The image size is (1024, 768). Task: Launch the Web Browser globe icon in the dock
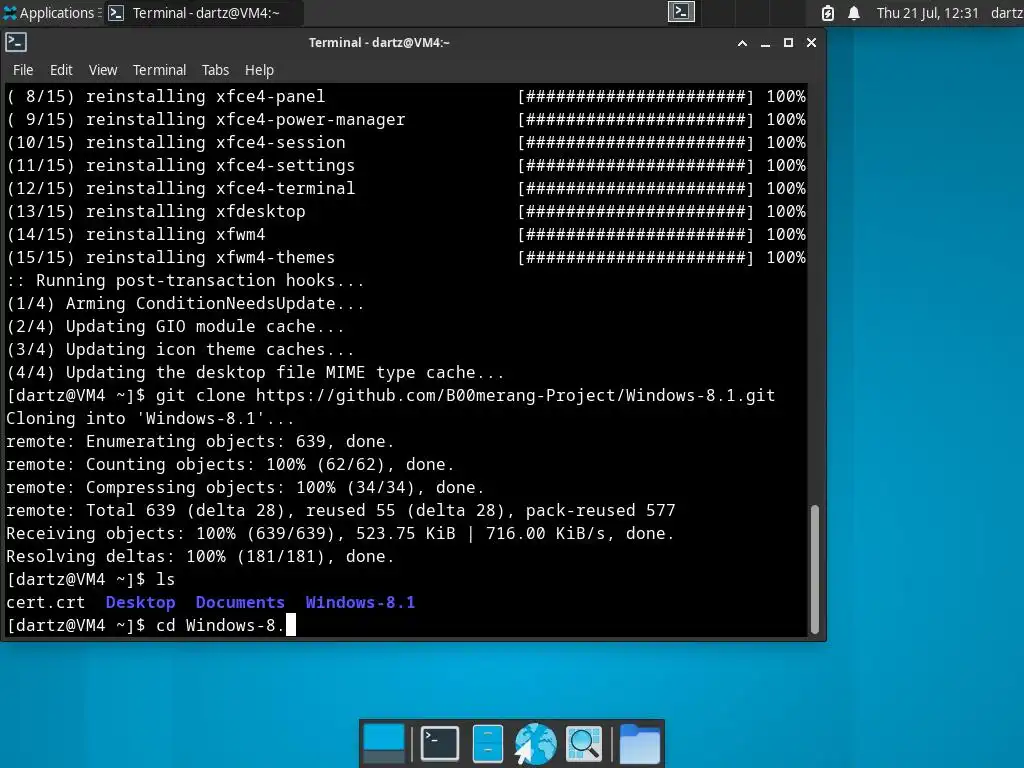[535, 743]
